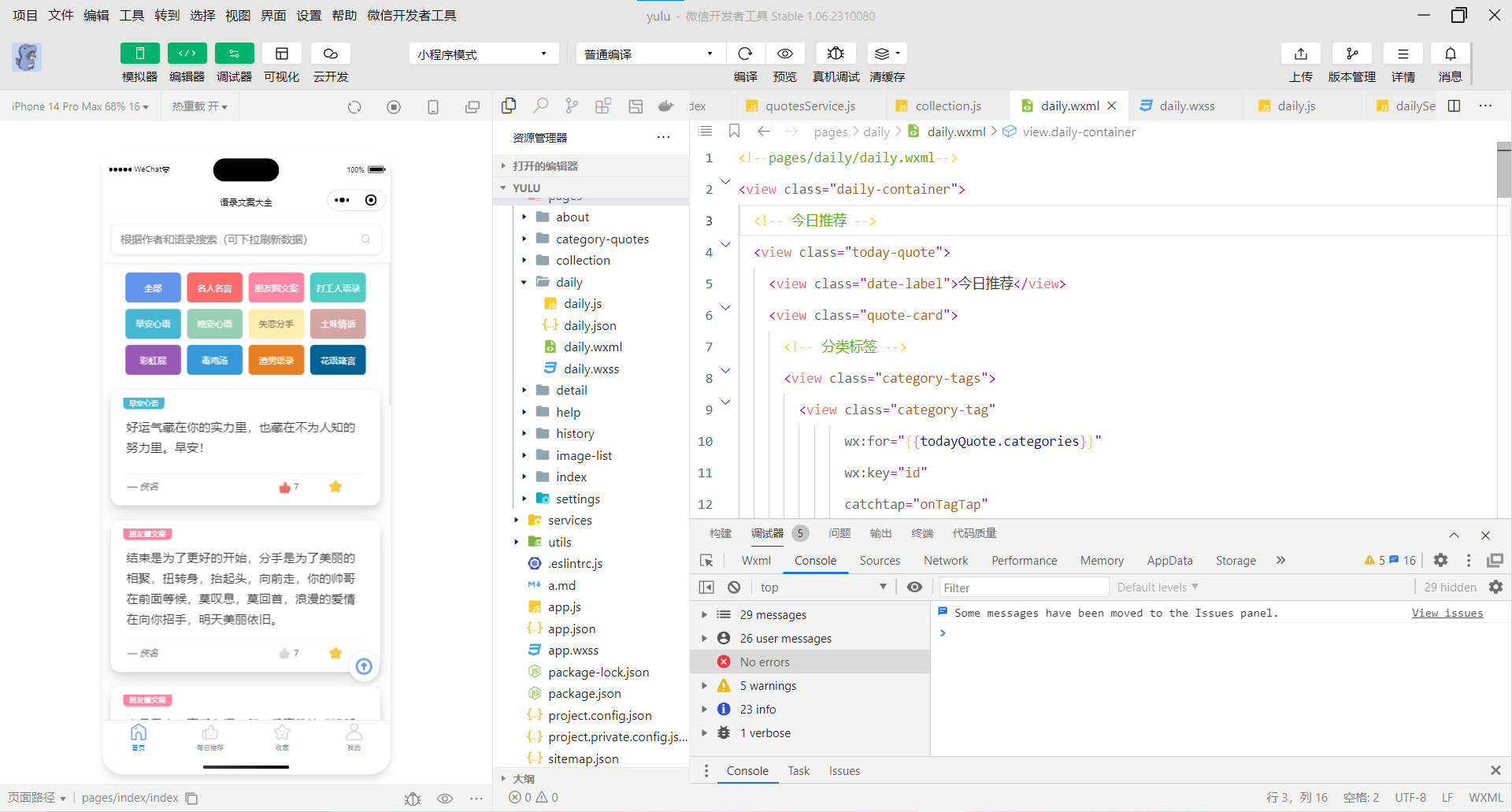Click the console Filter input field

coord(1023,588)
